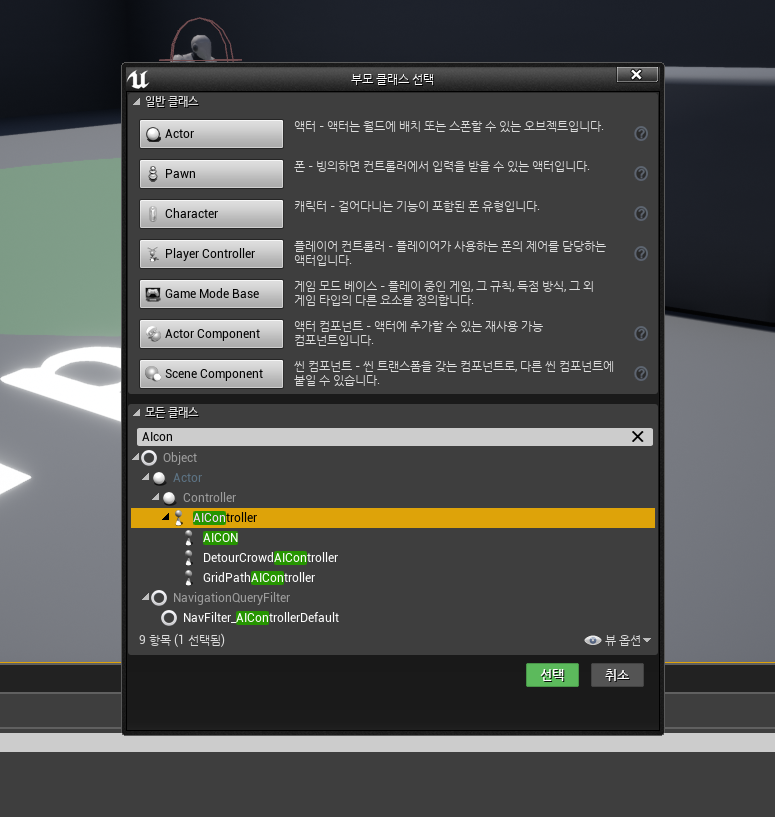Pick the Player Controller class button
This screenshot has height=817, width=775.
coord(211,254)
